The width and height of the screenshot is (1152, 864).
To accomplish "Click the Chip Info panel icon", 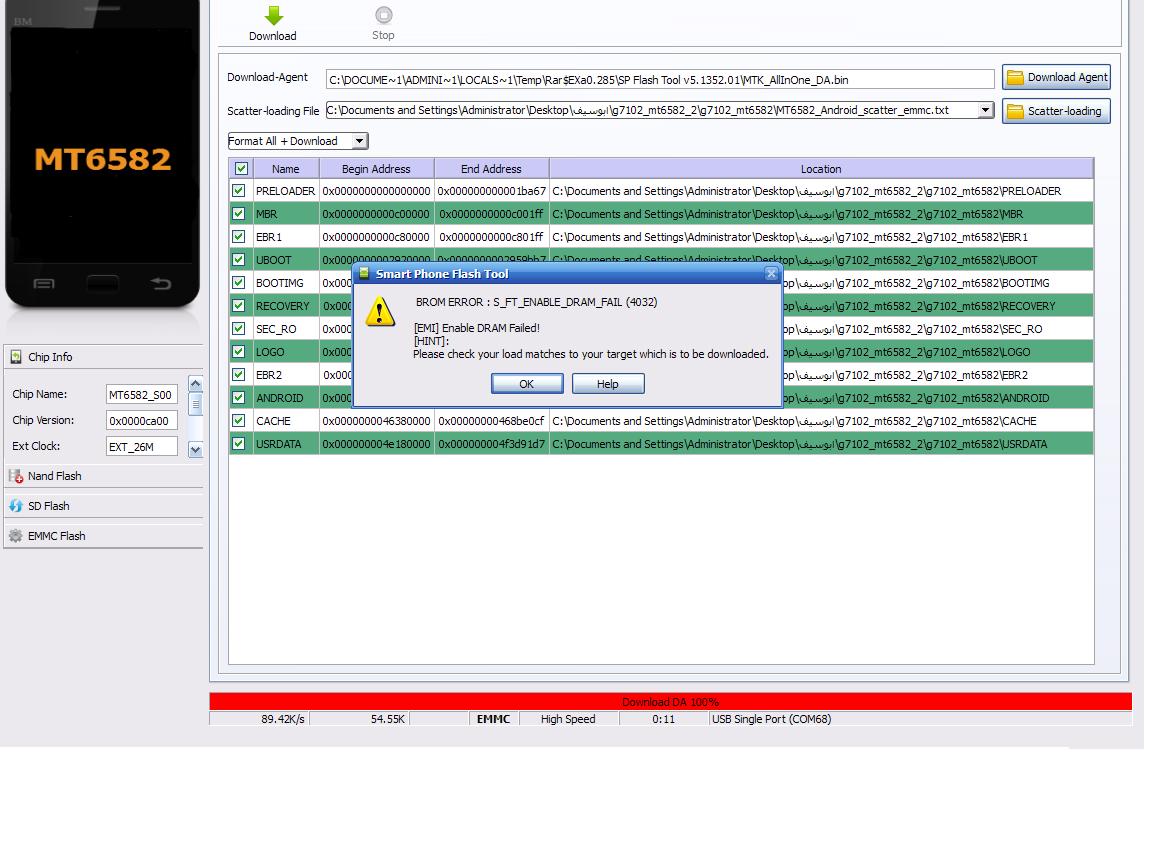I will tap(15, 357).
